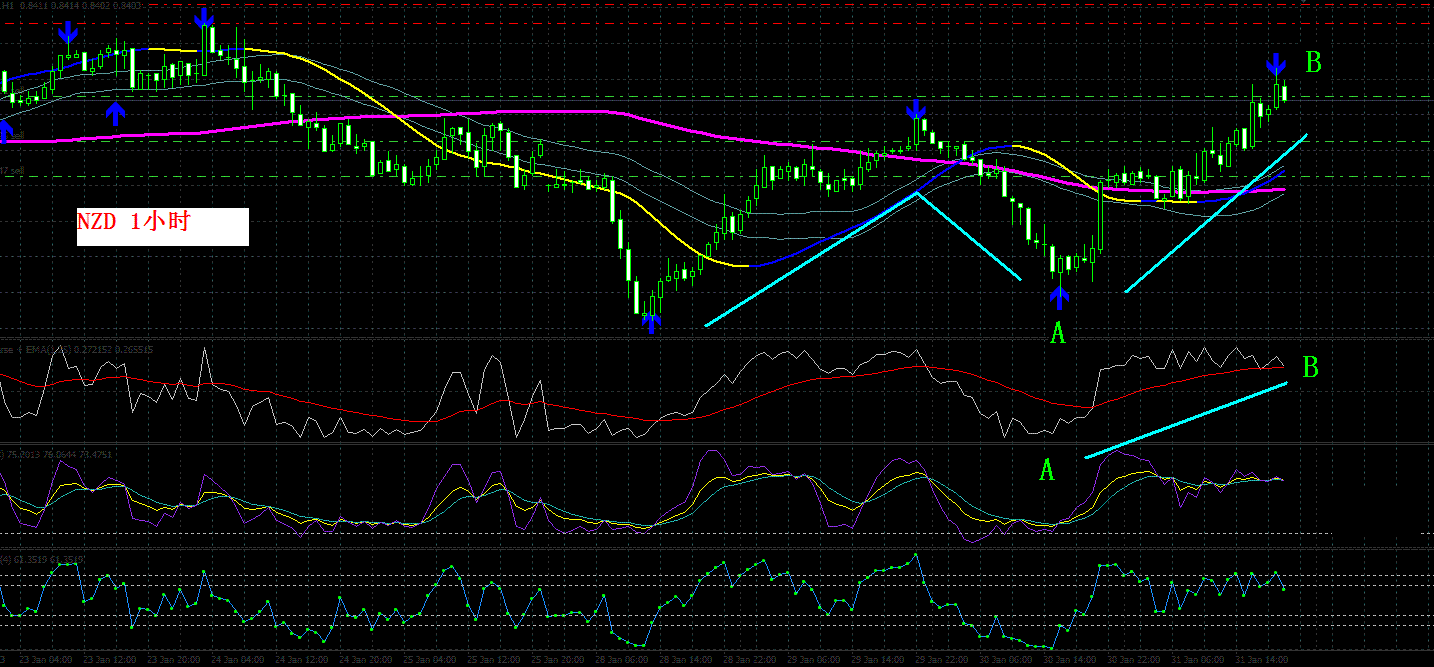Click green letter B next to the last candles
1434x667 pixels.
(x=1314, y=63)
